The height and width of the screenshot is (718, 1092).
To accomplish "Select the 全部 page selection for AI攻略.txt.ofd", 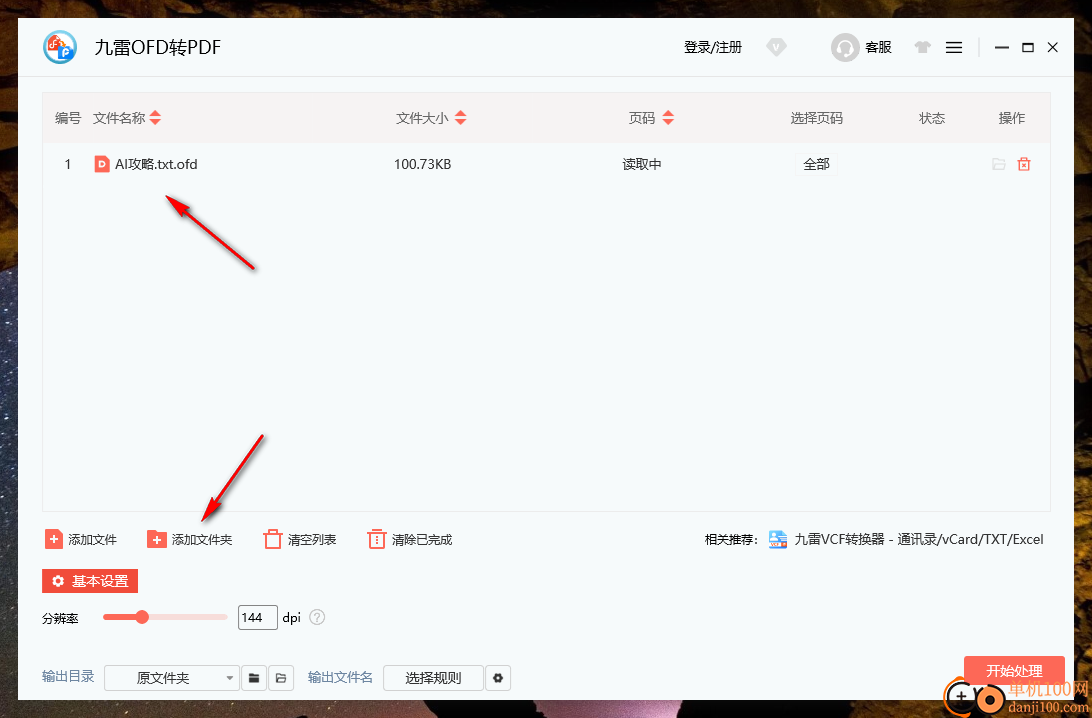I will (816, 164).
